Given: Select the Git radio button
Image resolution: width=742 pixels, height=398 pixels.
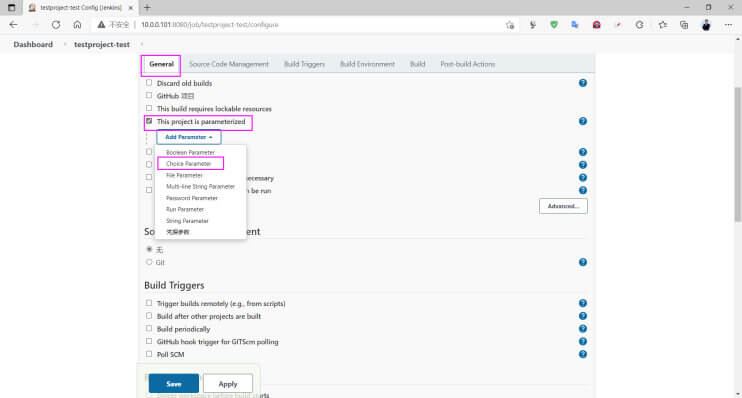Looking at the screenshot, I should 149,262.
